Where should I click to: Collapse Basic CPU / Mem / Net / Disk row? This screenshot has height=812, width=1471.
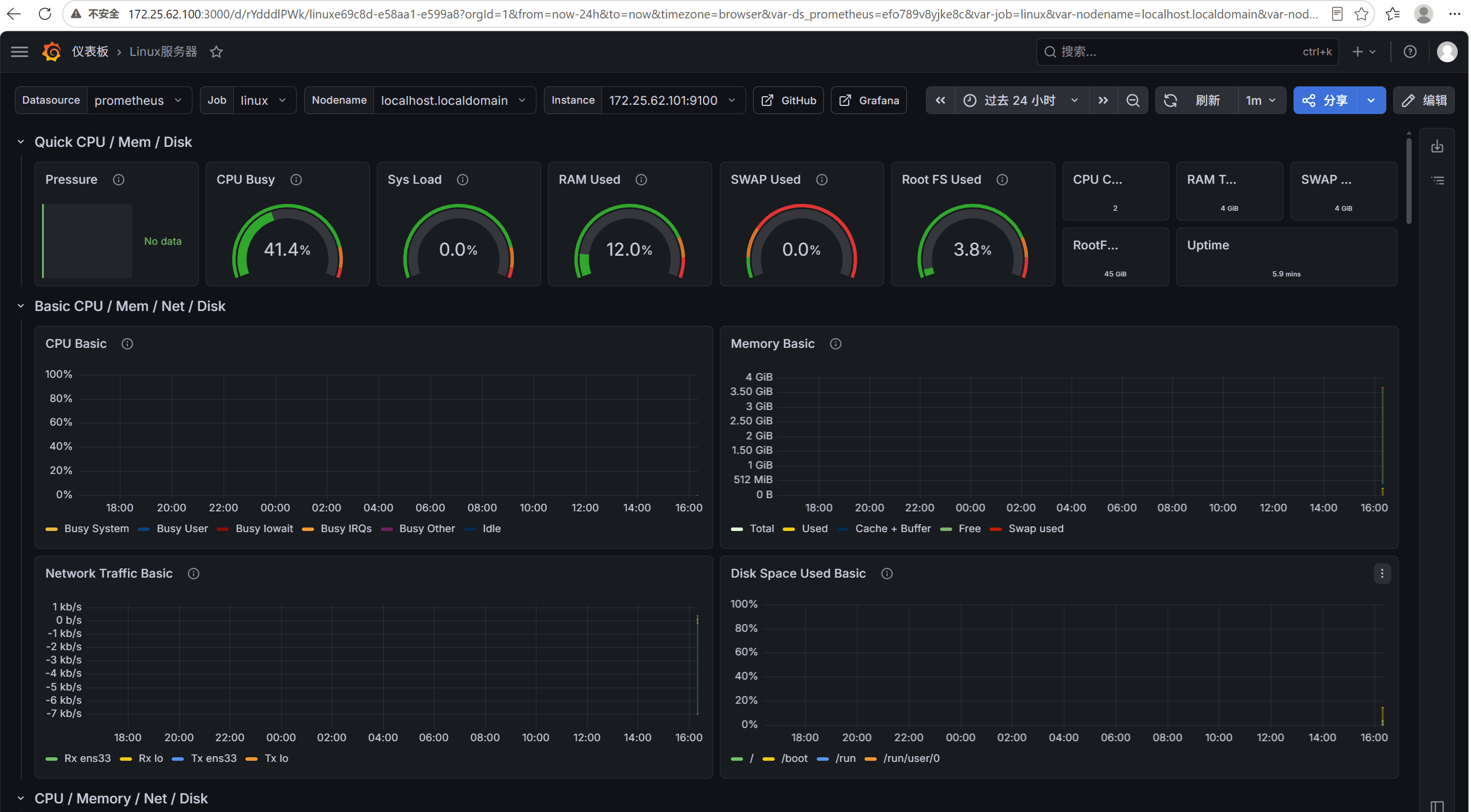click(21, 306)
